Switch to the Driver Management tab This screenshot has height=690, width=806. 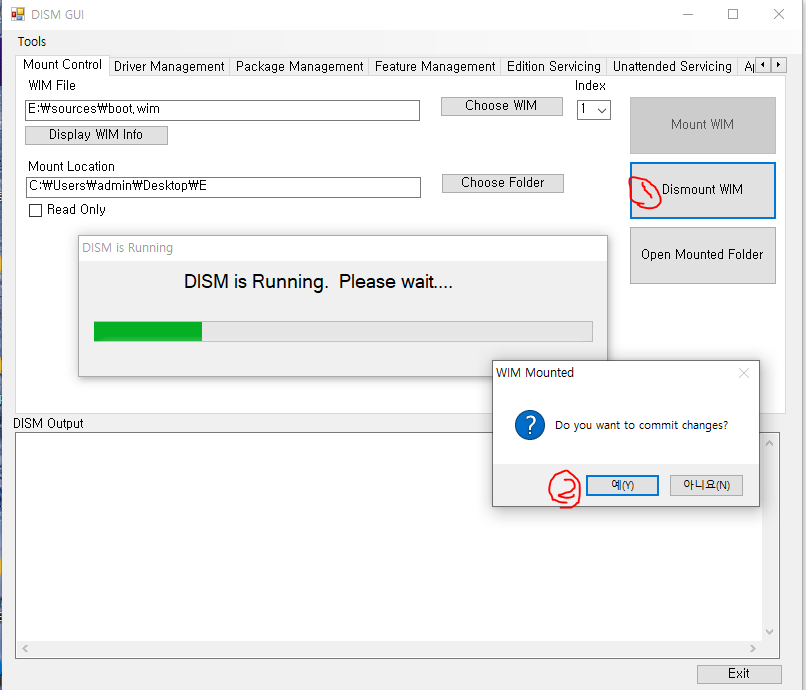pos(169,66)
